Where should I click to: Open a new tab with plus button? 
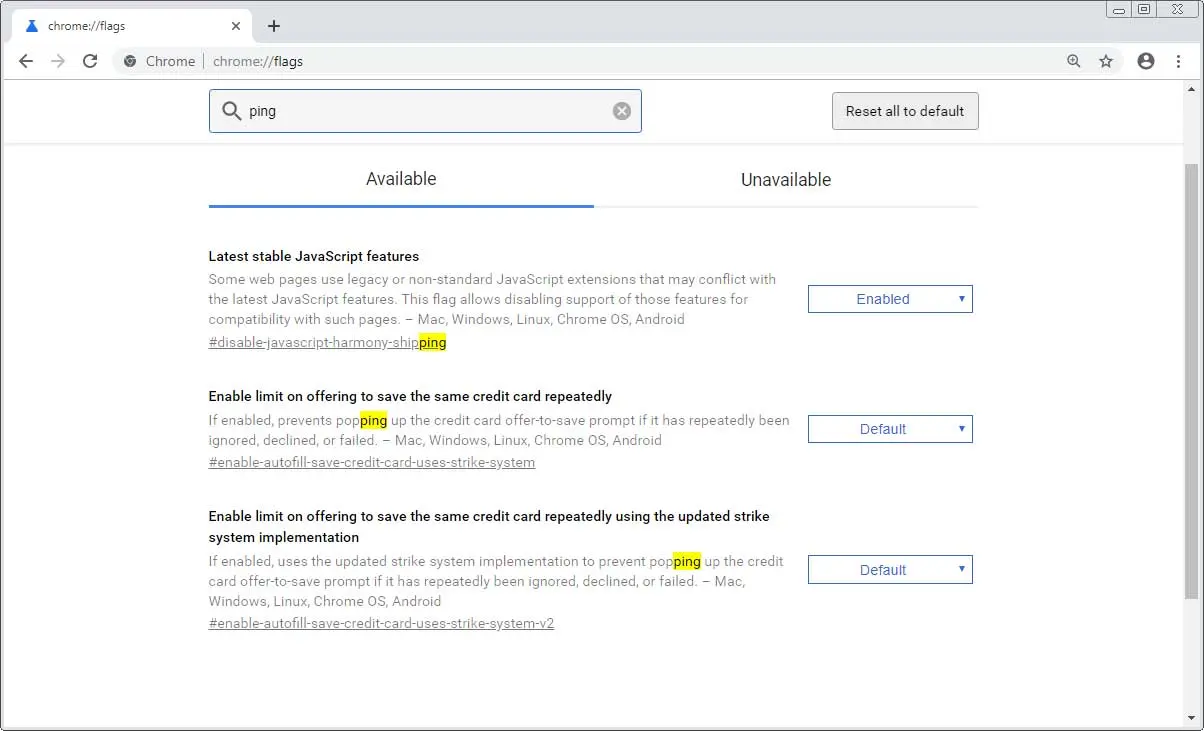[x=274, y=26]
